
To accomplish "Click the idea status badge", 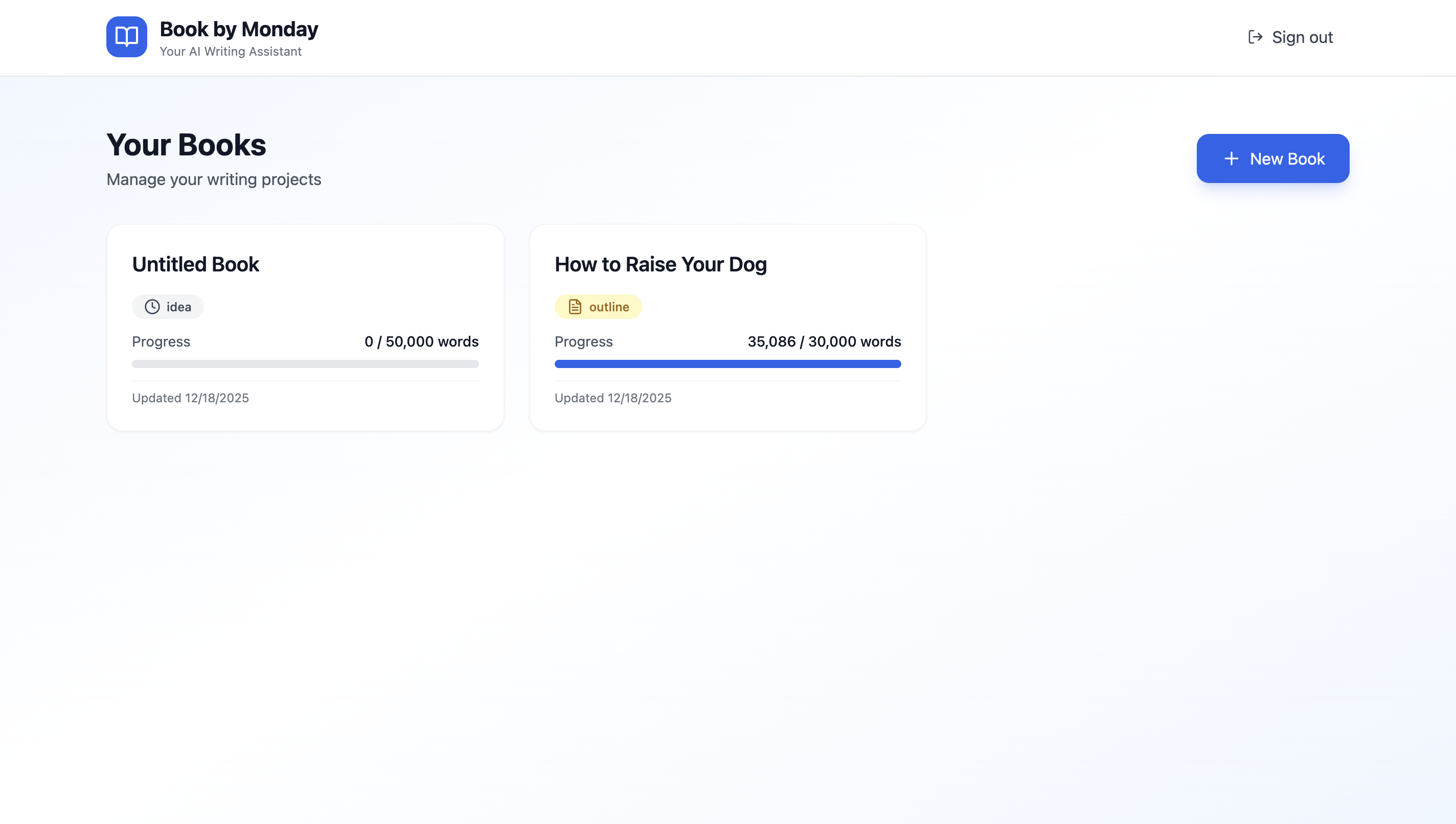I will (x=168, y=307).
